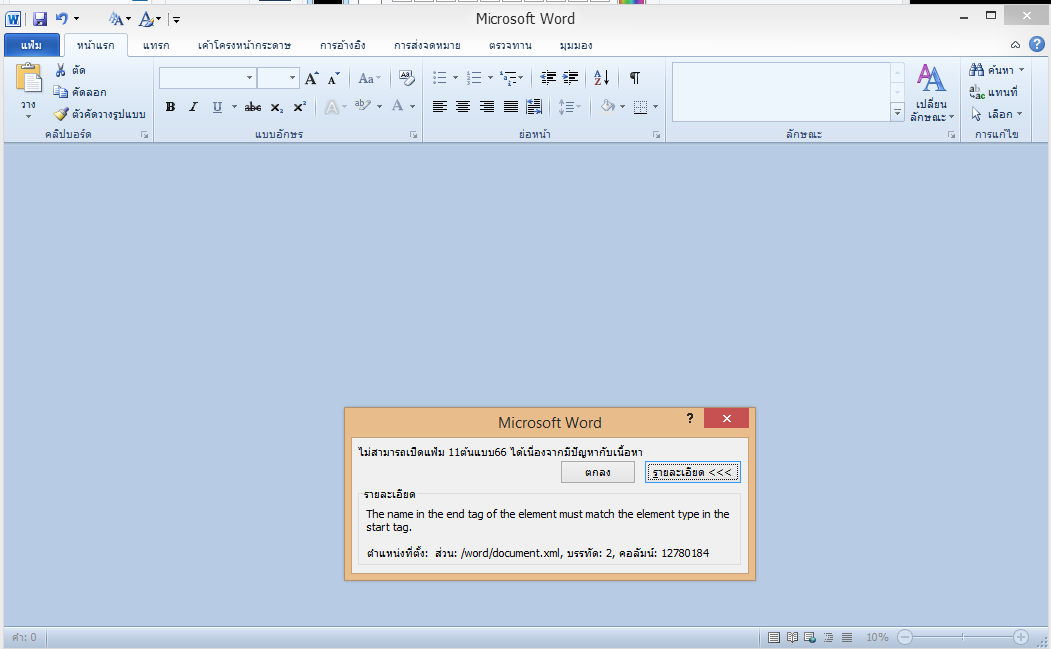The height and width of the screenshot is (649, 1051).
Task: Click the Text Highlight Color icon
Action: pyautogui.click(x=363, y=106)
